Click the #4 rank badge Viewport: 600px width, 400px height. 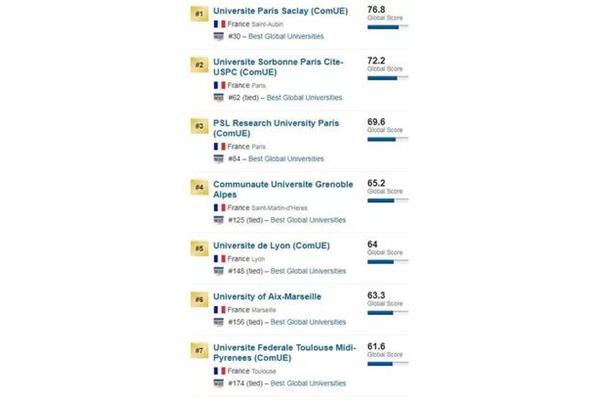click(199, 187)
